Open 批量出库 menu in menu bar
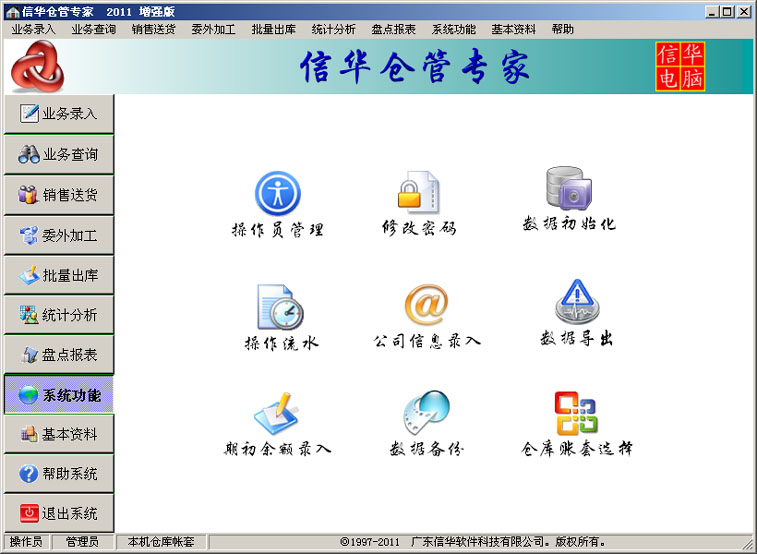 coord(273,29)
